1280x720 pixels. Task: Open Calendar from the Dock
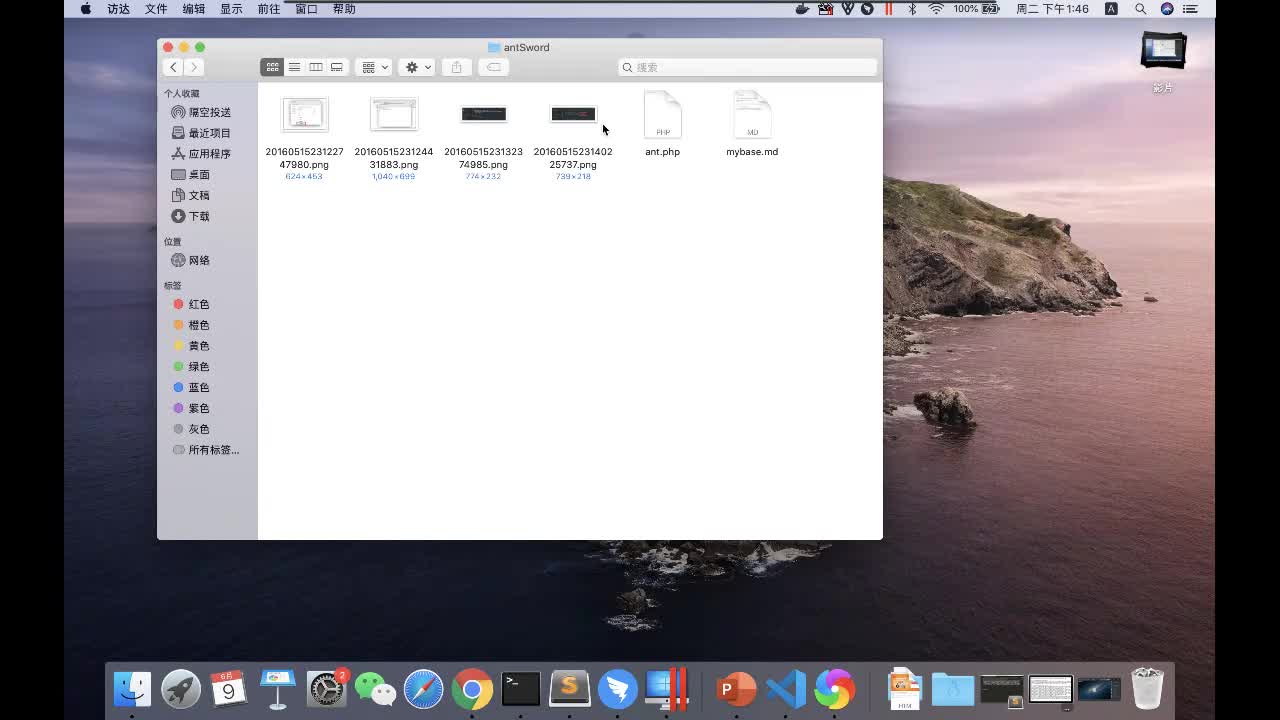coord(229,689)
